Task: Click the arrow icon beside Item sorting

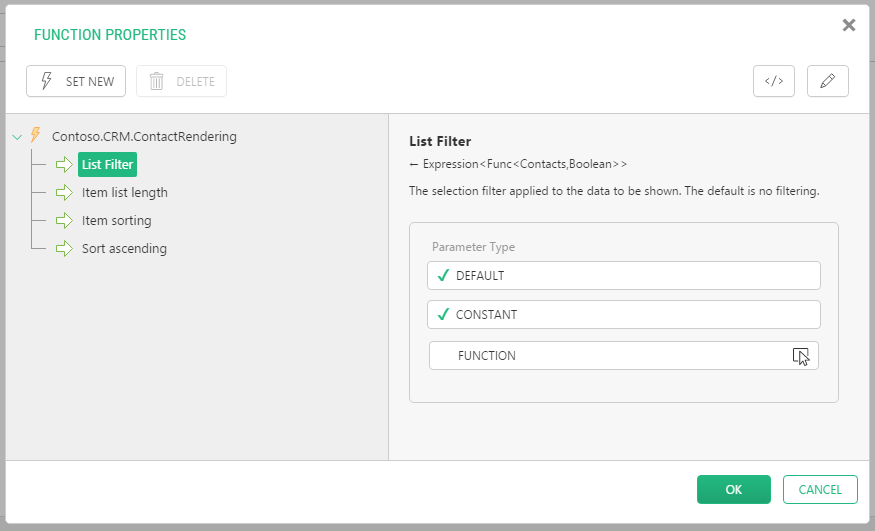Action: 65,220
